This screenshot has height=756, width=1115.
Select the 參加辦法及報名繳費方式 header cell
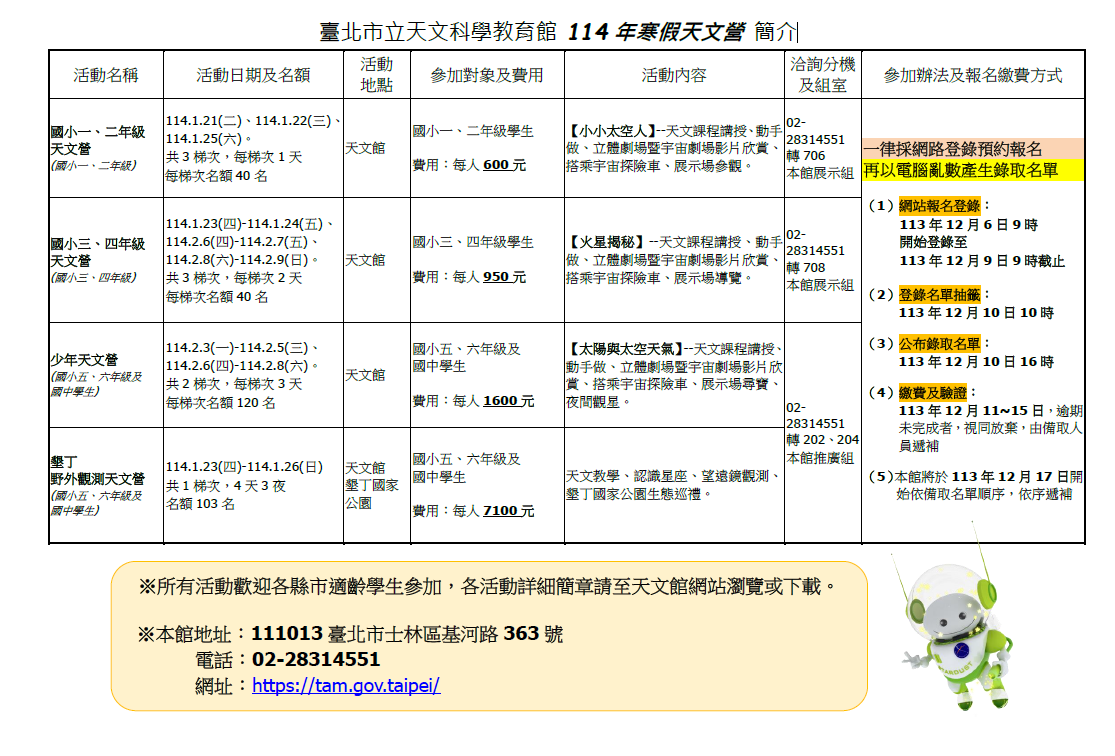click(x=971, y=75)
